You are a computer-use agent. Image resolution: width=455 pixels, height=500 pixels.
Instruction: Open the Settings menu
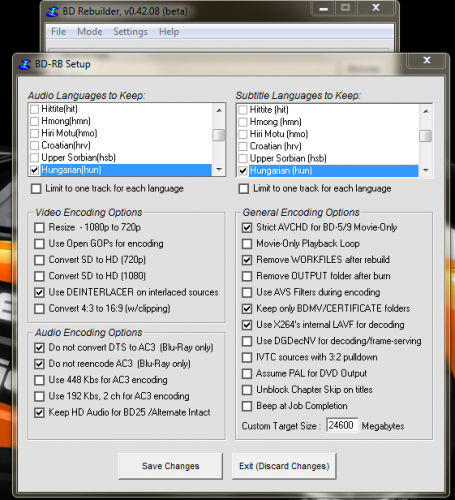click(x=130, y=32)
